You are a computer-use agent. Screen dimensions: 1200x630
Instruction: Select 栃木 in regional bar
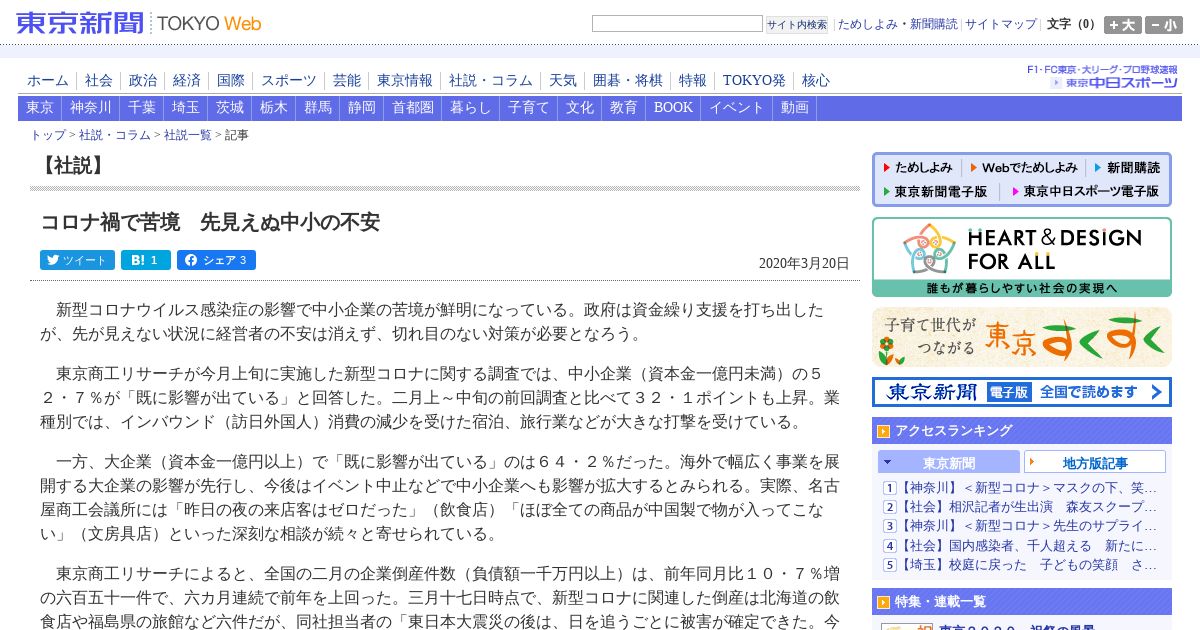click(x=274, y=108)
